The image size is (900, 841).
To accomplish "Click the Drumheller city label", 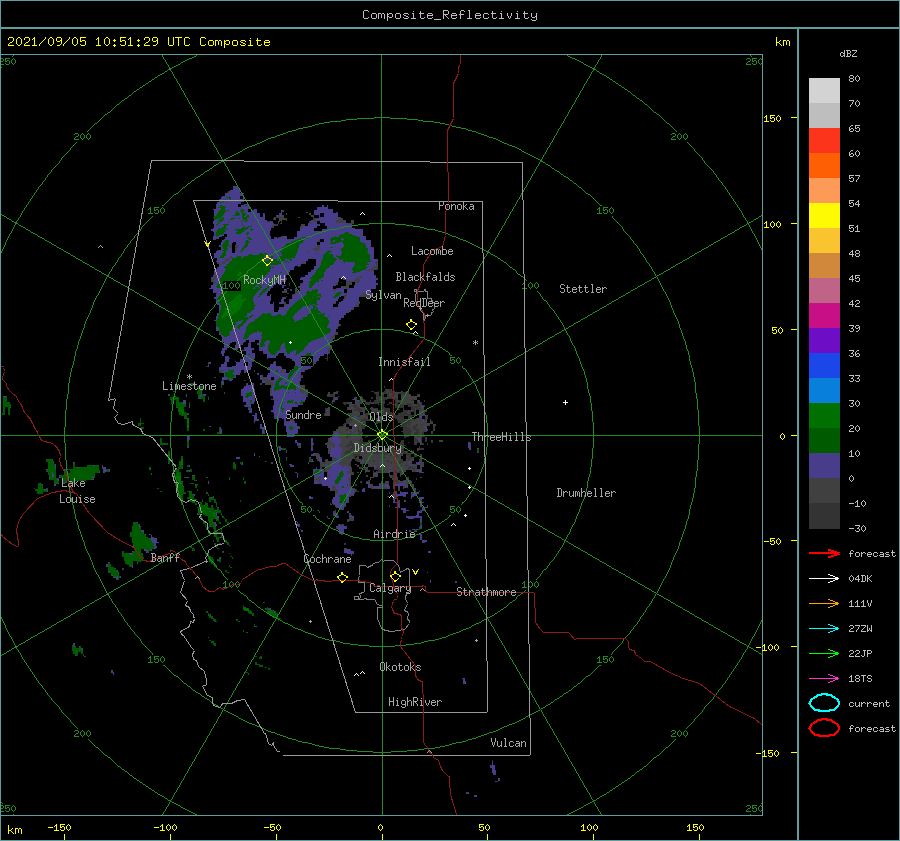I will point(586,493).
